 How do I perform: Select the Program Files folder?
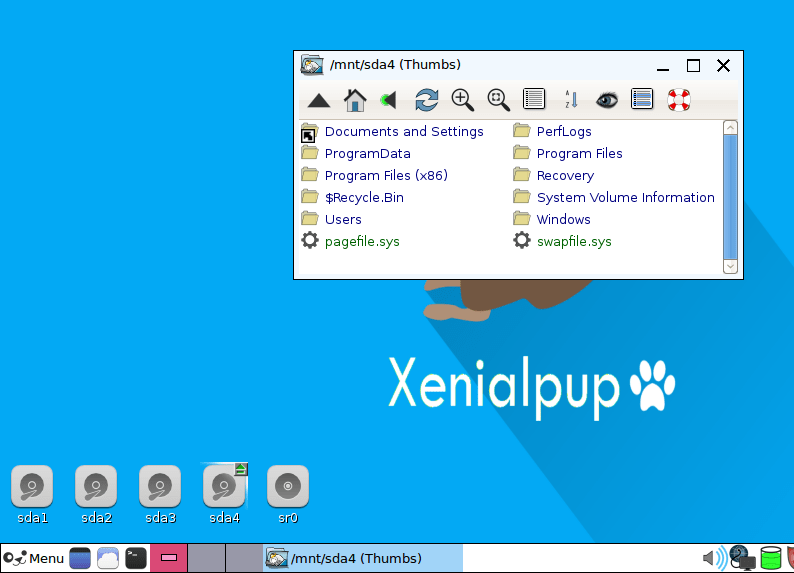[567, 153]
